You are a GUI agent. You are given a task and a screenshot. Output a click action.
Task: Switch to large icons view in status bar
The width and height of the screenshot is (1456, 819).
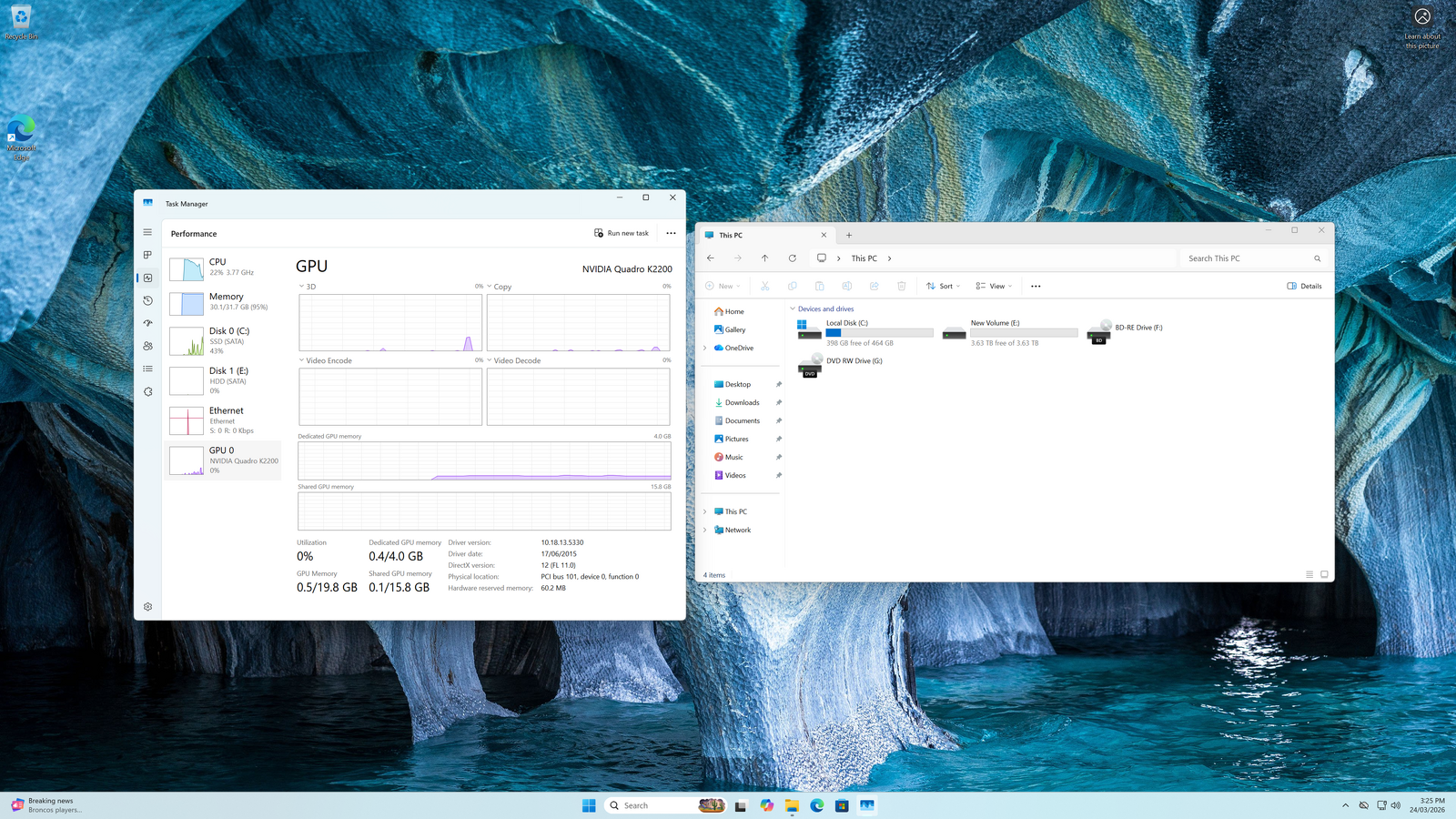point(1324,574)
